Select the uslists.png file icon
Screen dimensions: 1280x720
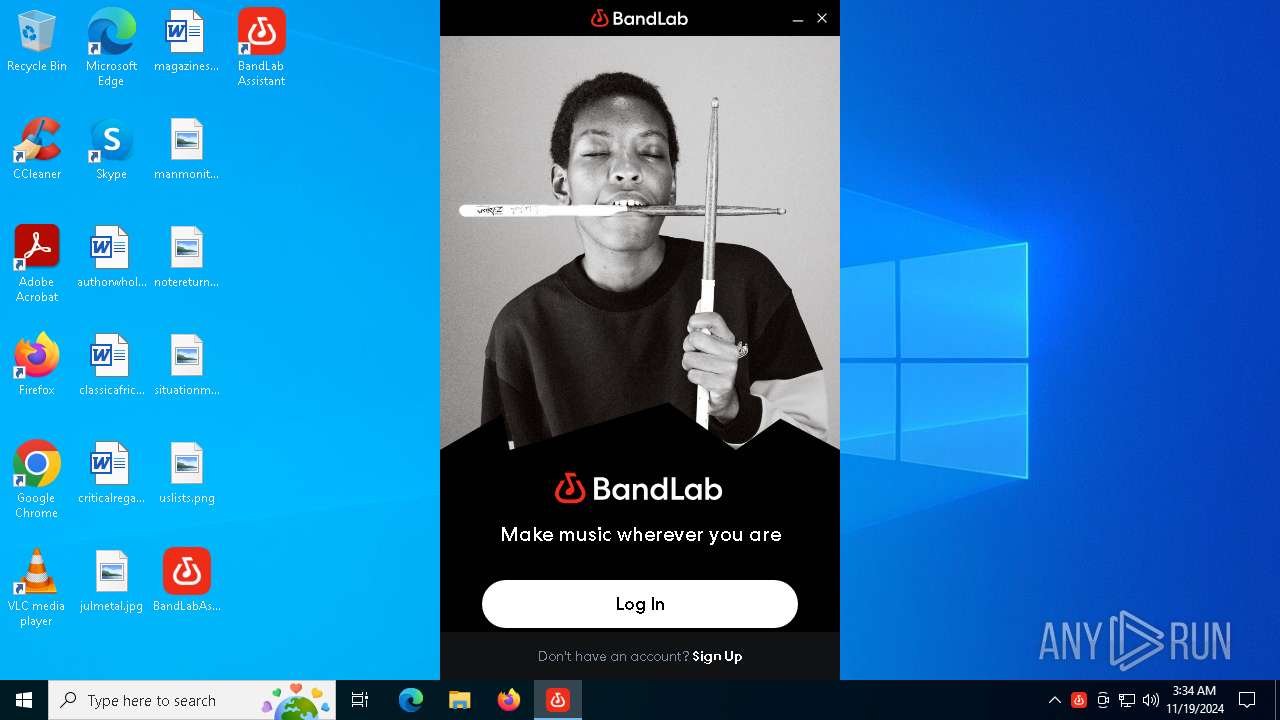click(x=186, y=474)
